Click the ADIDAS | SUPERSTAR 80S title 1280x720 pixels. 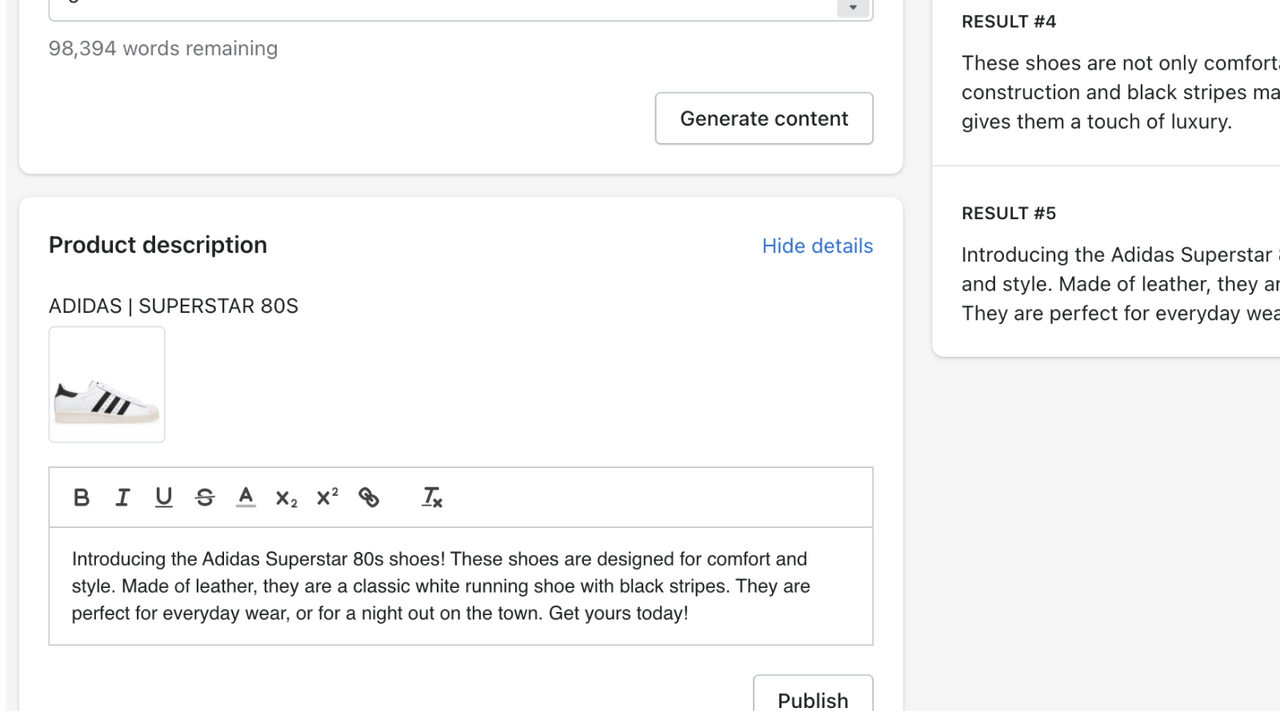click(173, 306)
